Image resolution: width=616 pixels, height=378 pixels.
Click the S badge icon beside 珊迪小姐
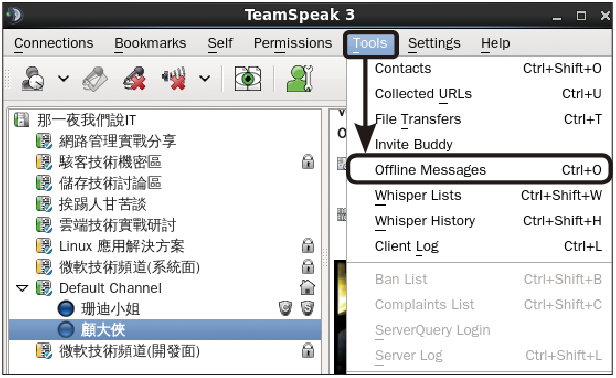(x=307, y=309)
